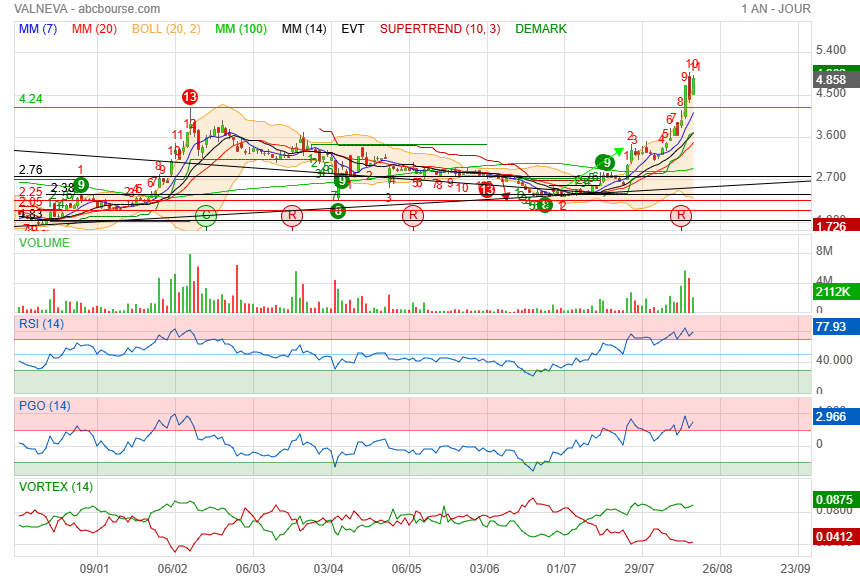Click the 2.76 horizontal level label
Viewport: 860px width, 579px height.
pyautogui.click(x=31, y=170)
